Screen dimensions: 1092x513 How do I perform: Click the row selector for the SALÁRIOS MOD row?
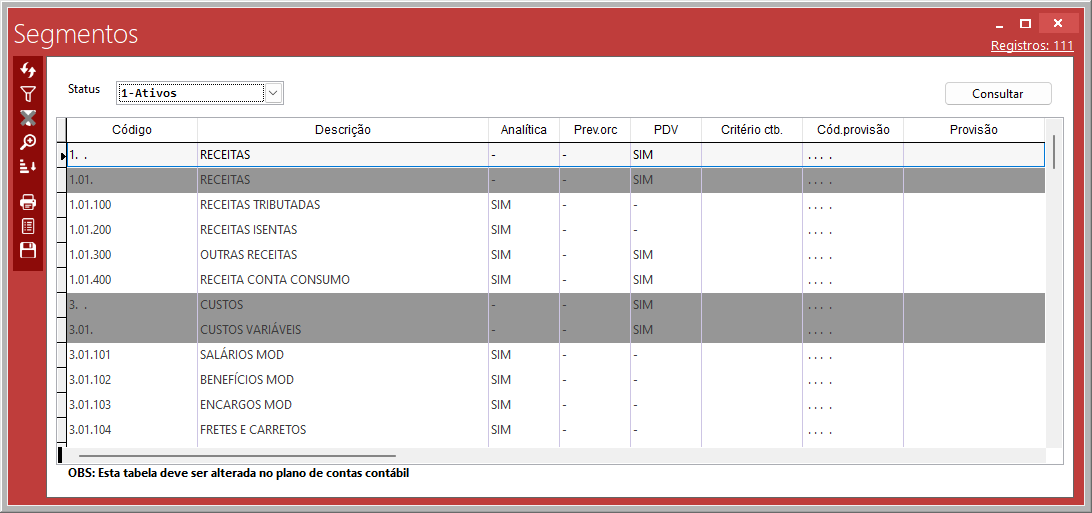[61, 355]
